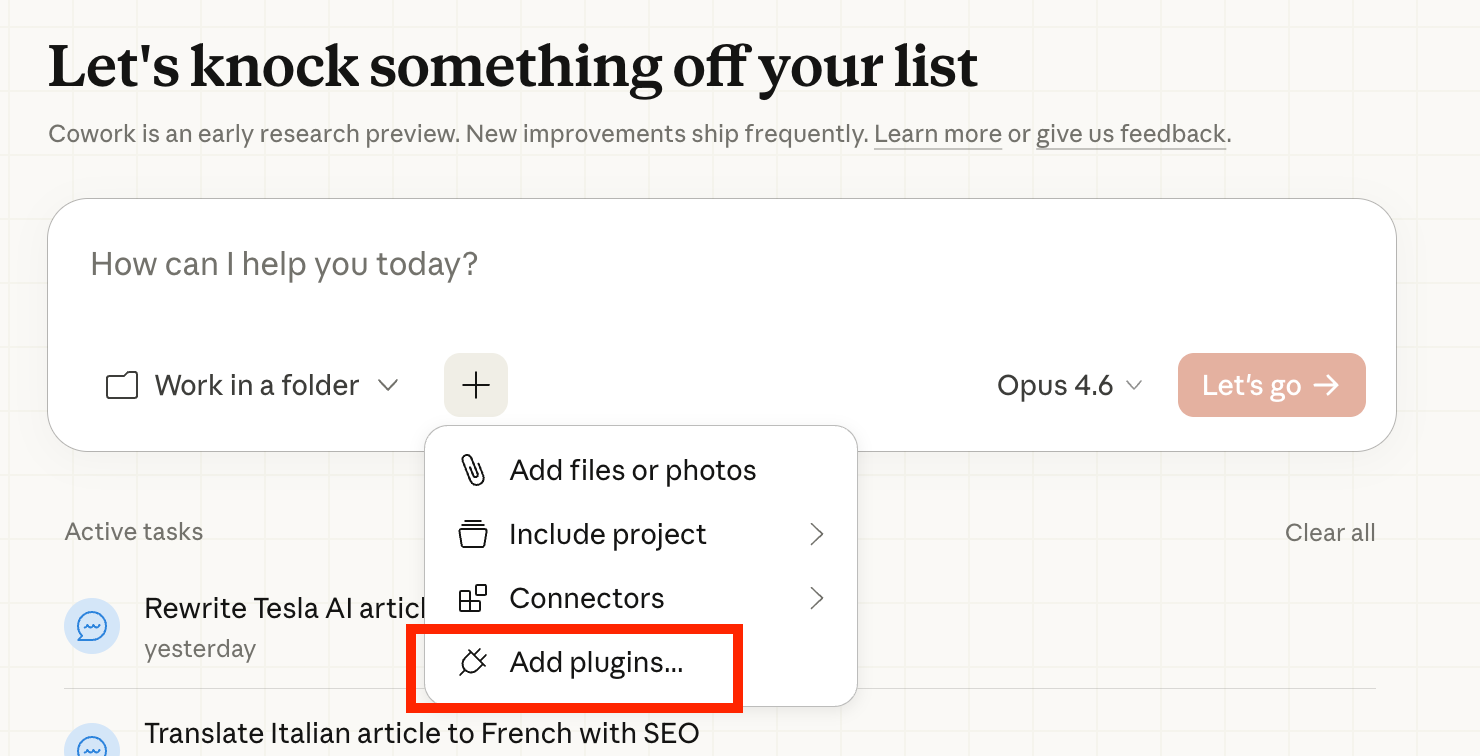This screenshot has width=1480, height=756.
Task: Click Clear all for active tasks
Action: [x=1329, y=533]
